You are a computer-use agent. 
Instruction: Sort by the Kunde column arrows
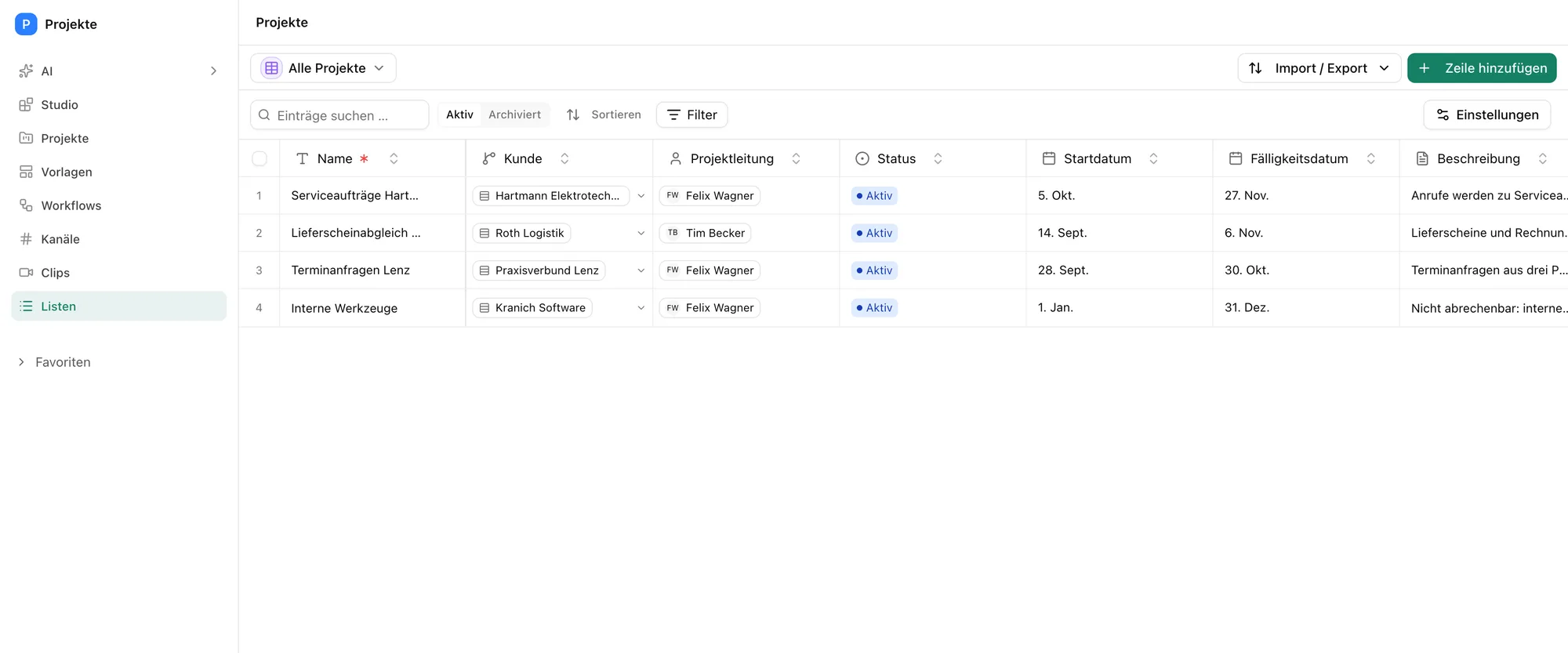pos(564,158)
